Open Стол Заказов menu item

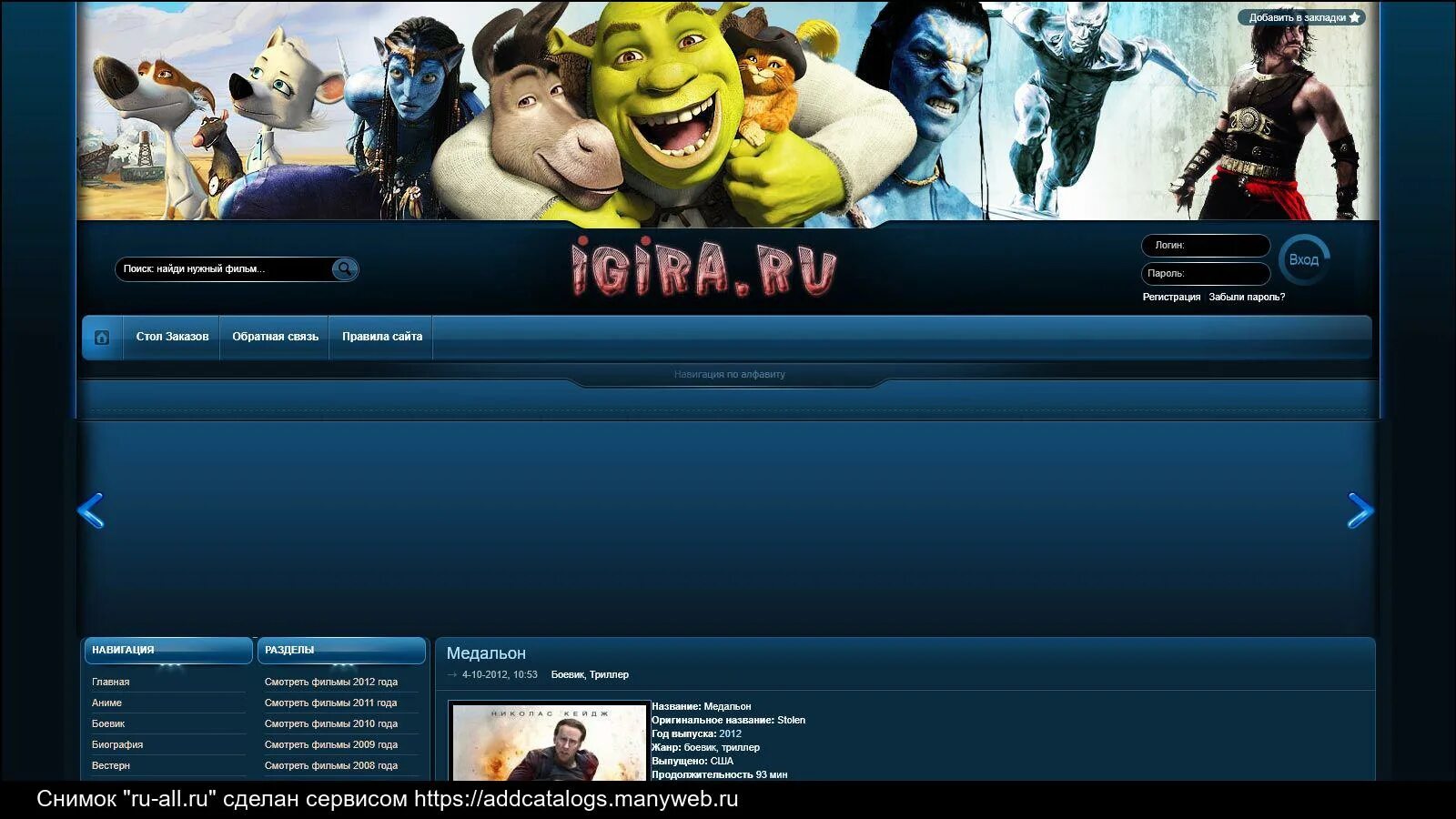click(172, 337)
